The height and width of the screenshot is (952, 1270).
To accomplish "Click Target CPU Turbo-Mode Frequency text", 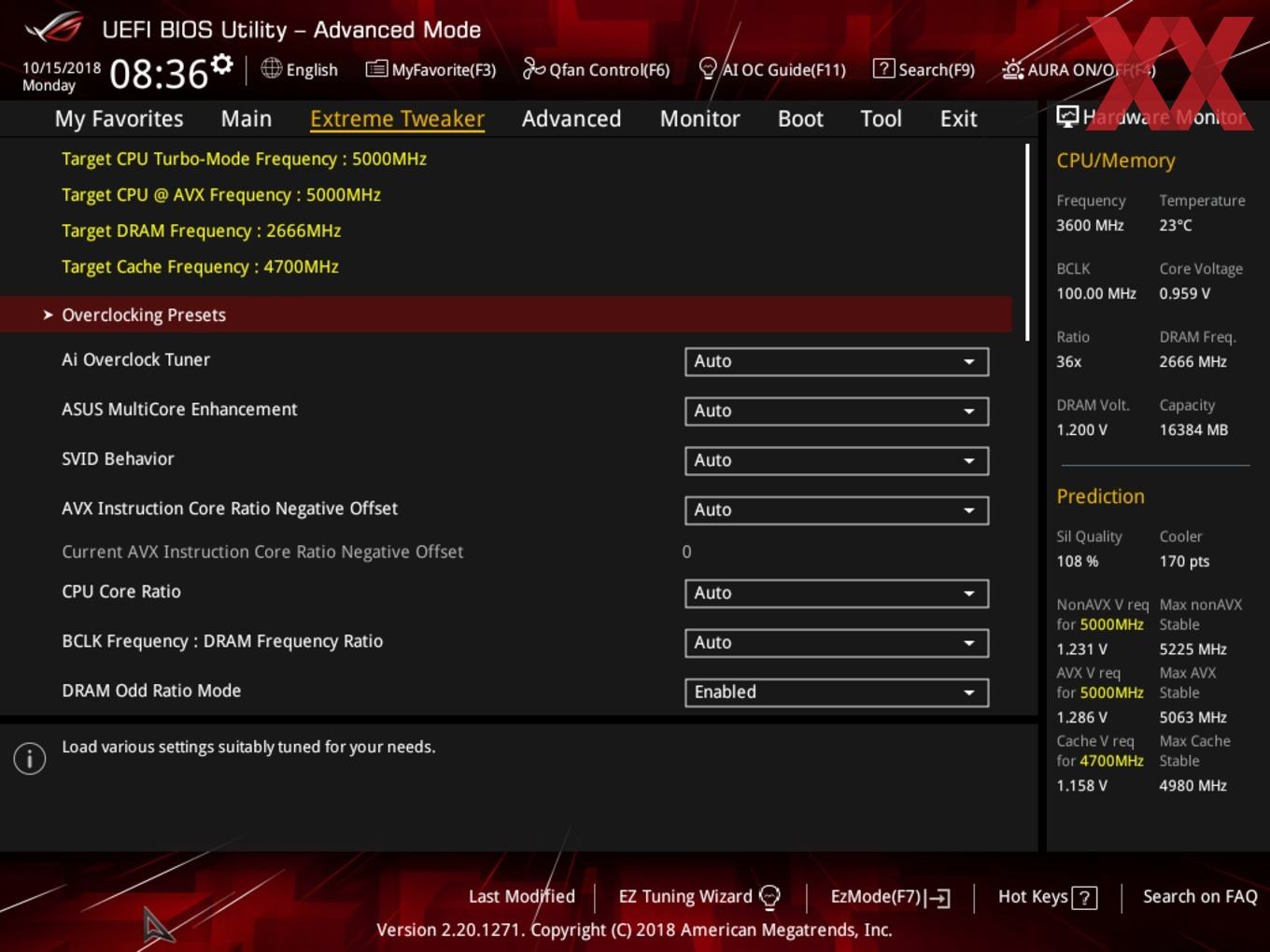I will point(244,159).
